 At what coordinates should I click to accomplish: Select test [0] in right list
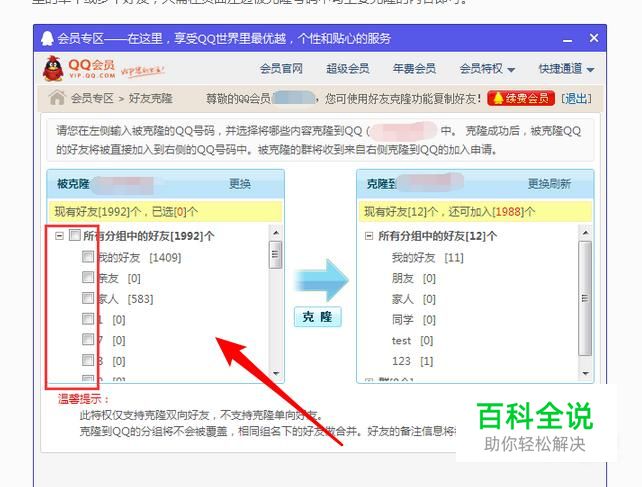point(412,340)
